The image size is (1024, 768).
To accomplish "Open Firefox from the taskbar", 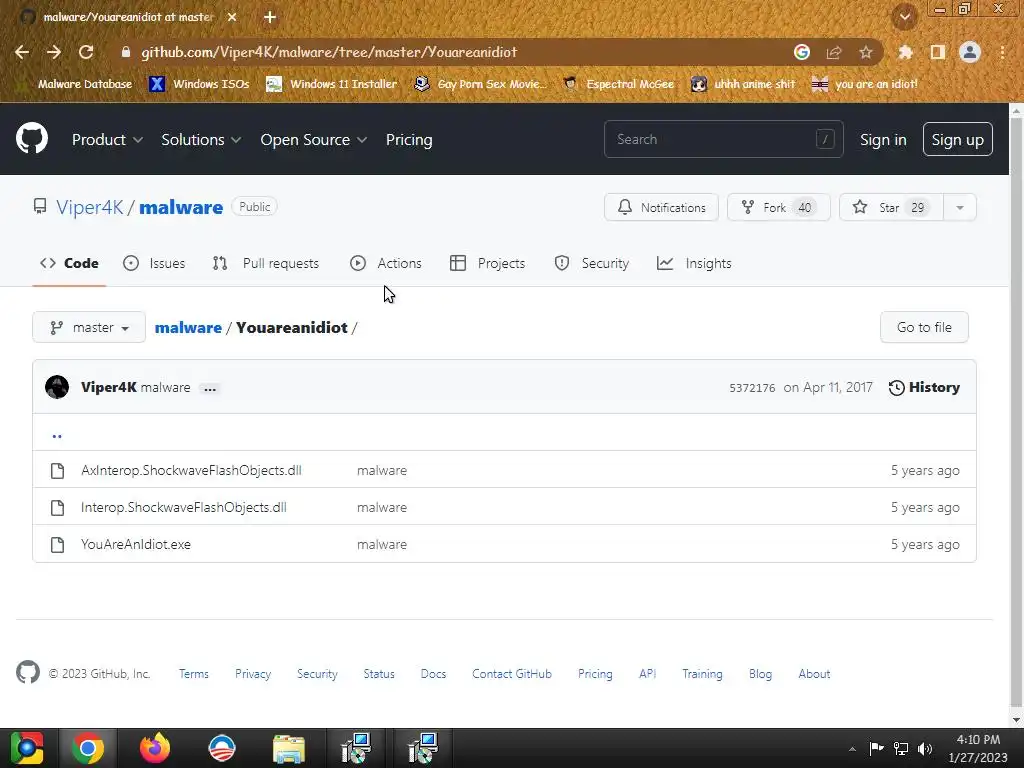I will pos(155,748).
